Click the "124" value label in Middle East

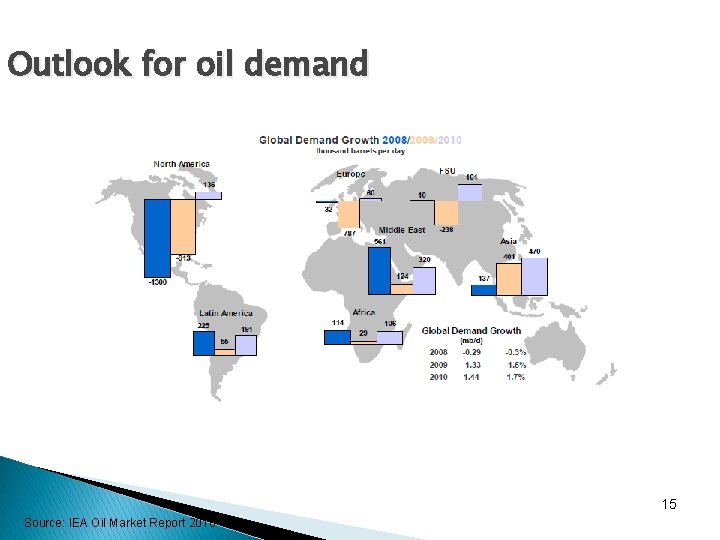click(402, 276)
